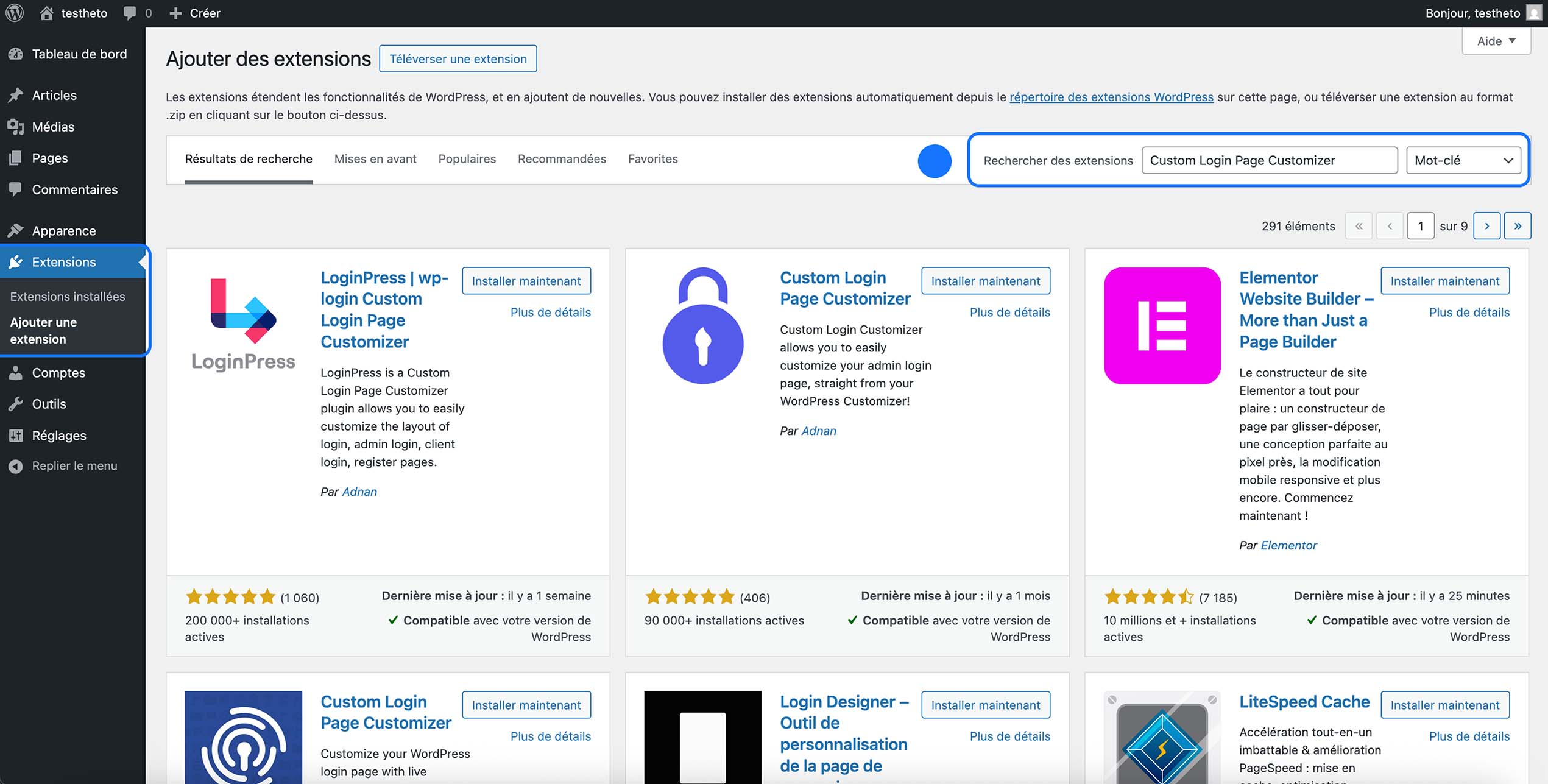Click inside the Rechercher des extensions search field
This screenshot has height=784, width=1548.
point(1269,160)
